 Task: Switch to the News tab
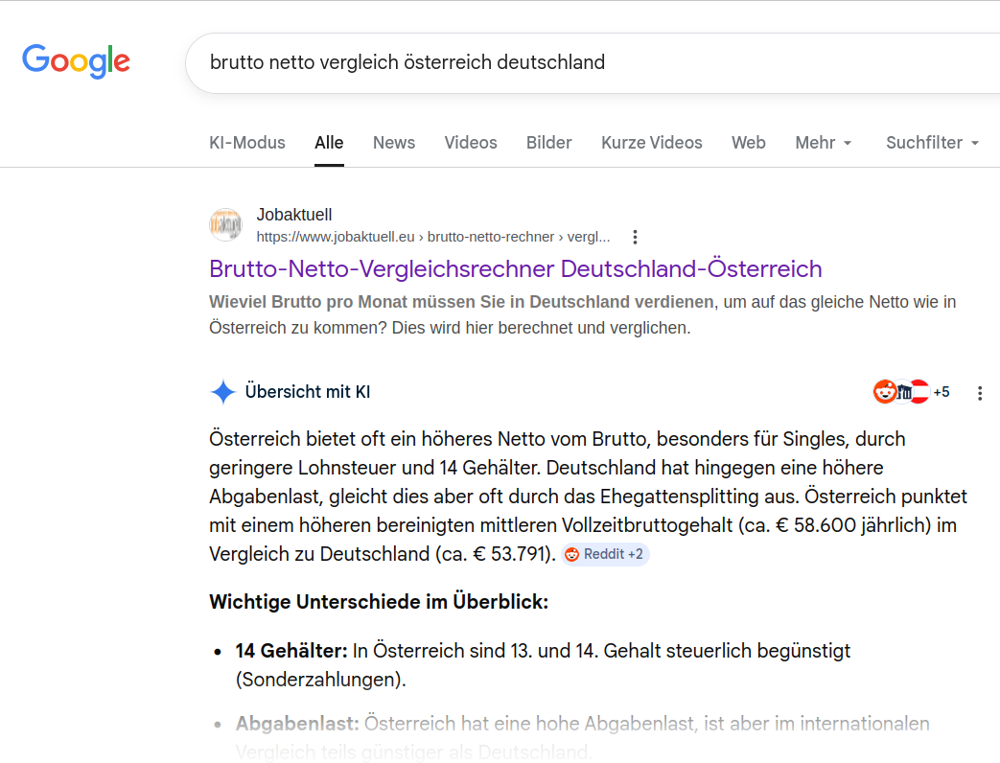click(x=394, y=143)
